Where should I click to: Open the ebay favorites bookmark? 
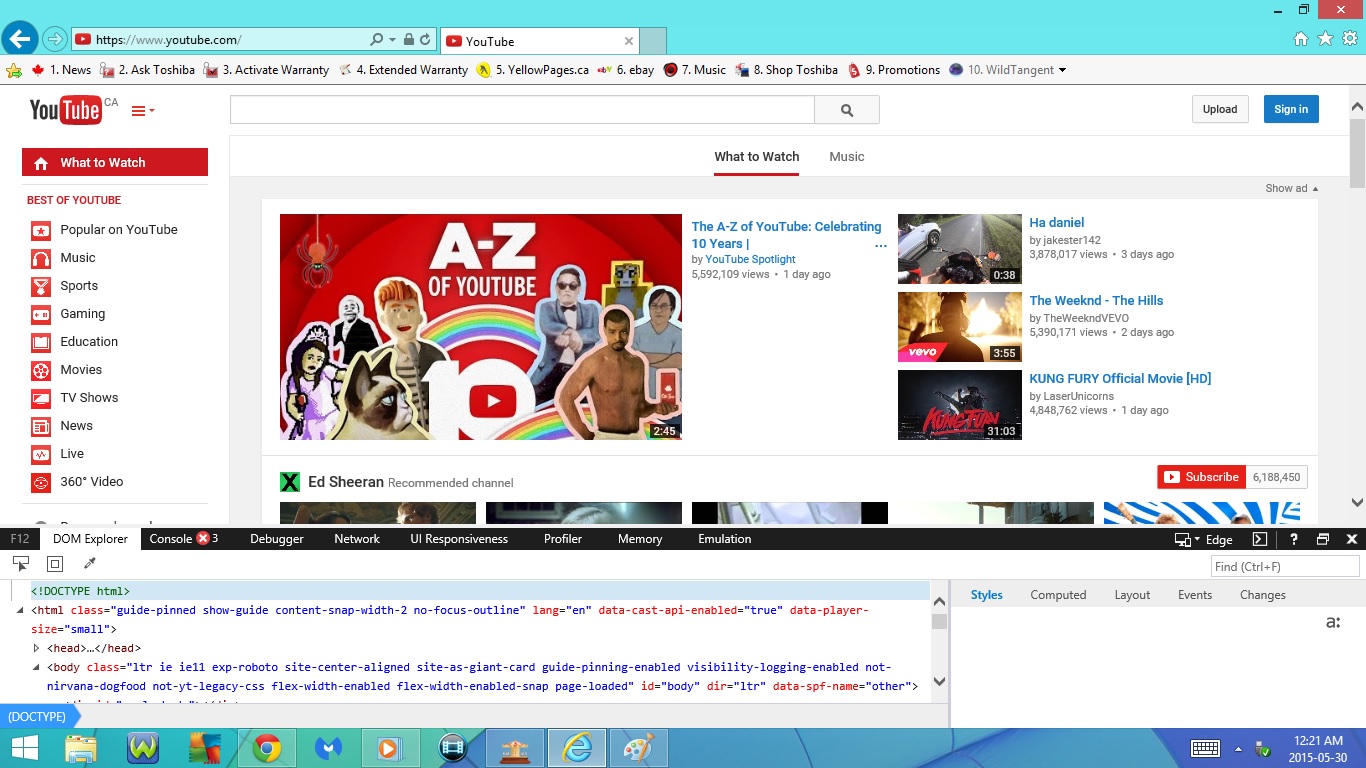coord(626,70)
